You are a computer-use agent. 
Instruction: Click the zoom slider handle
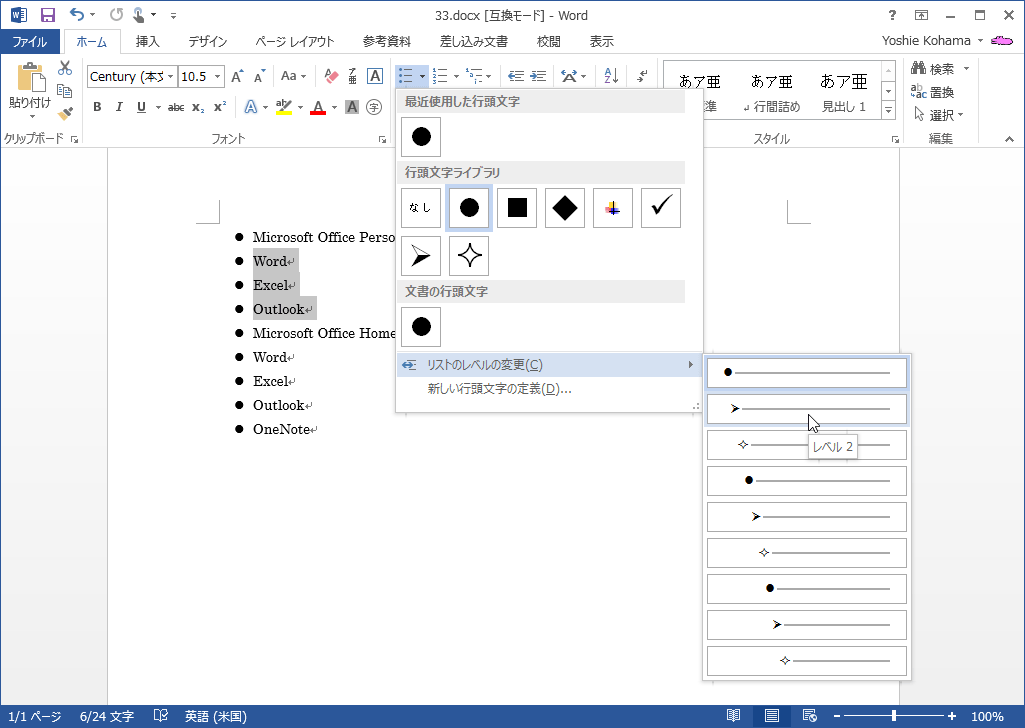click(894, 716)
